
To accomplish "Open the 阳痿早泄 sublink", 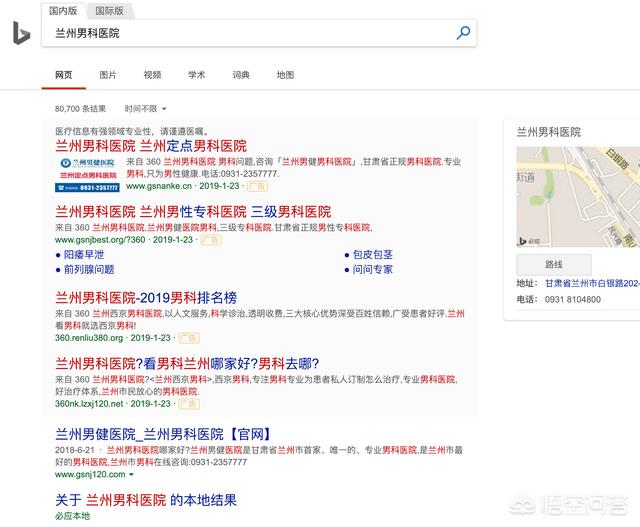I will [84, 255].
